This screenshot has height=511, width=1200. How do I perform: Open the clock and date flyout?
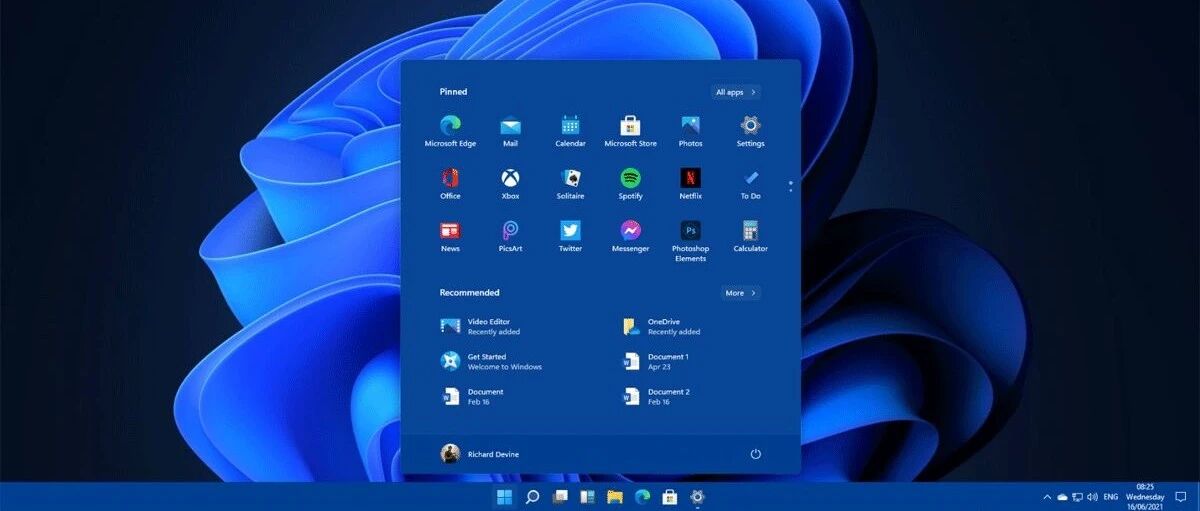pos(1145,497)
